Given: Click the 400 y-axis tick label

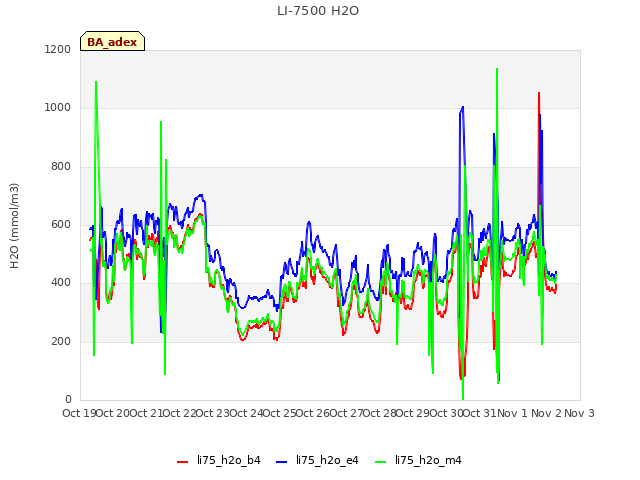Looking at the screenshot, I should coord(61,282).
